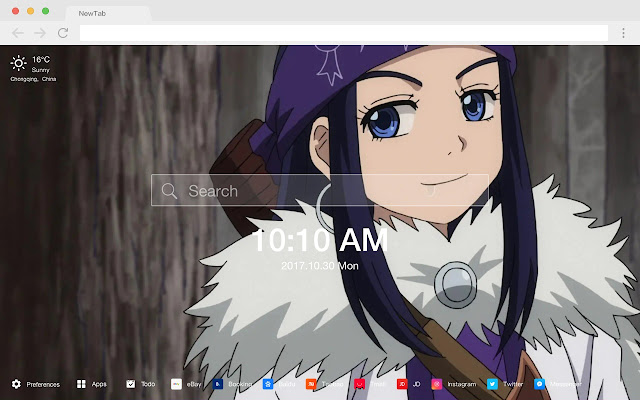The height and width of the screenshot is (400, 640).
Task: Open the Booking shortcut icon
Action: pos(218,384)
